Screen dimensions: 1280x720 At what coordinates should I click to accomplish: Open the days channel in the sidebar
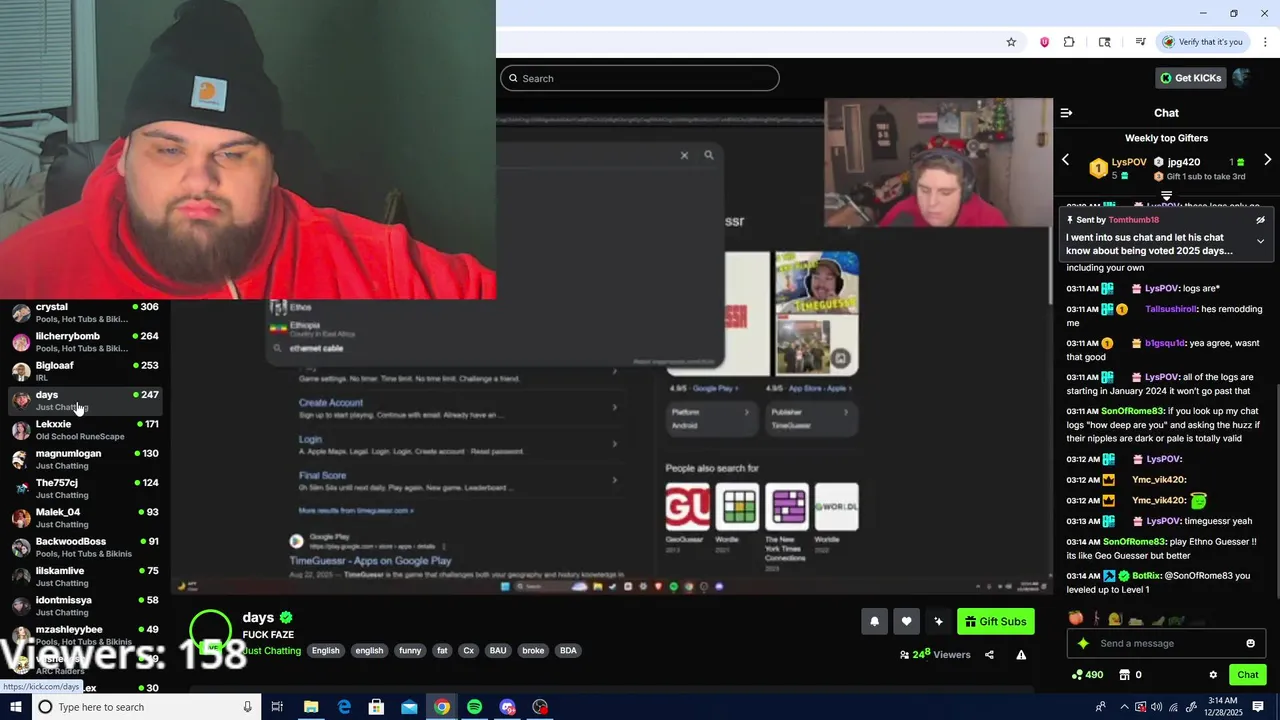(x=84, y=400)
